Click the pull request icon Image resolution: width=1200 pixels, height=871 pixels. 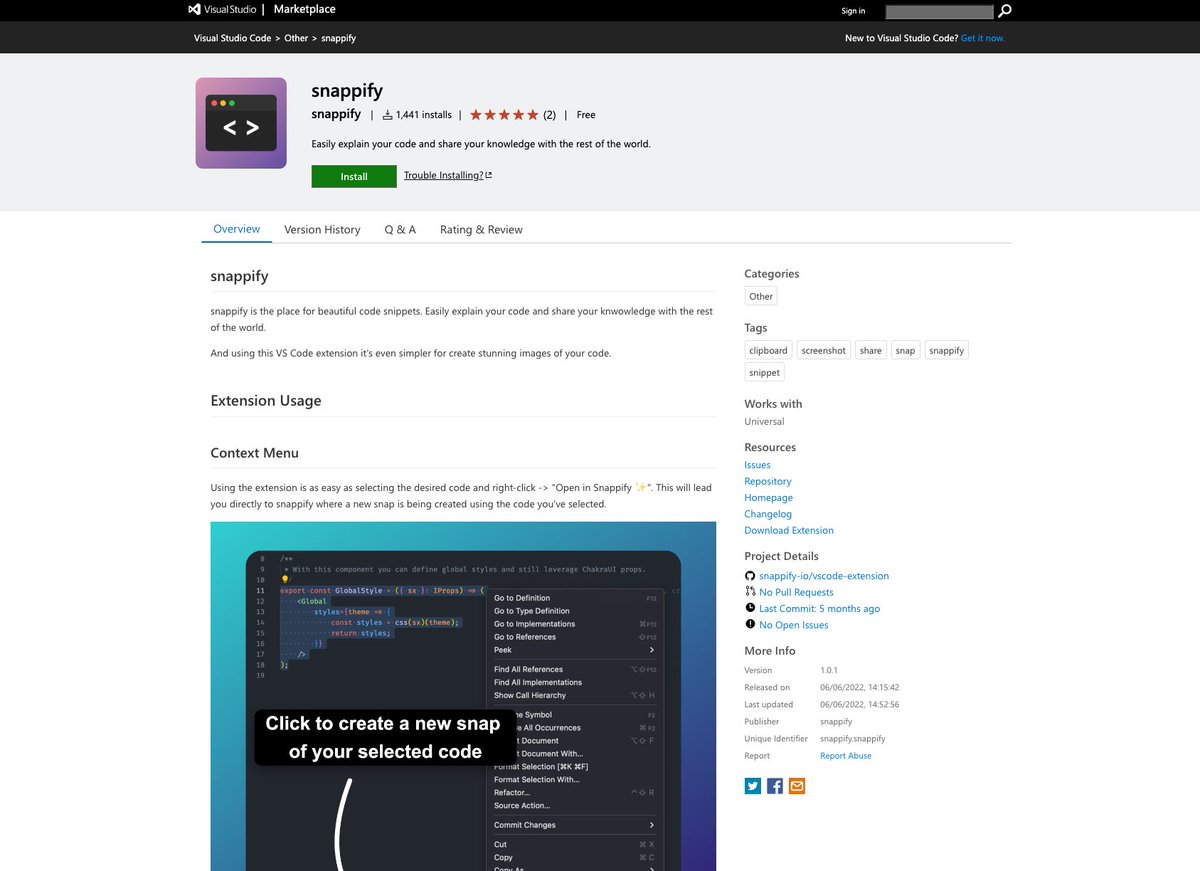click(x=750, y=592)
